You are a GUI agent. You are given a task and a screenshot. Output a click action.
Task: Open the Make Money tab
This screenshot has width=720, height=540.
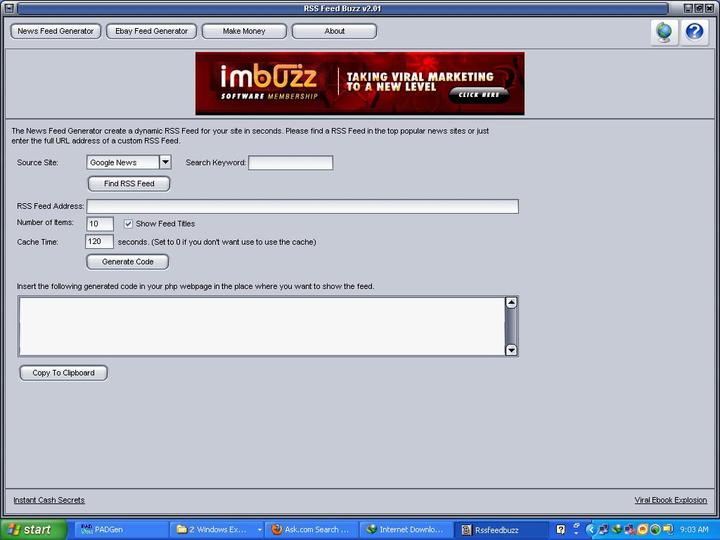click(x=244, y=31)
